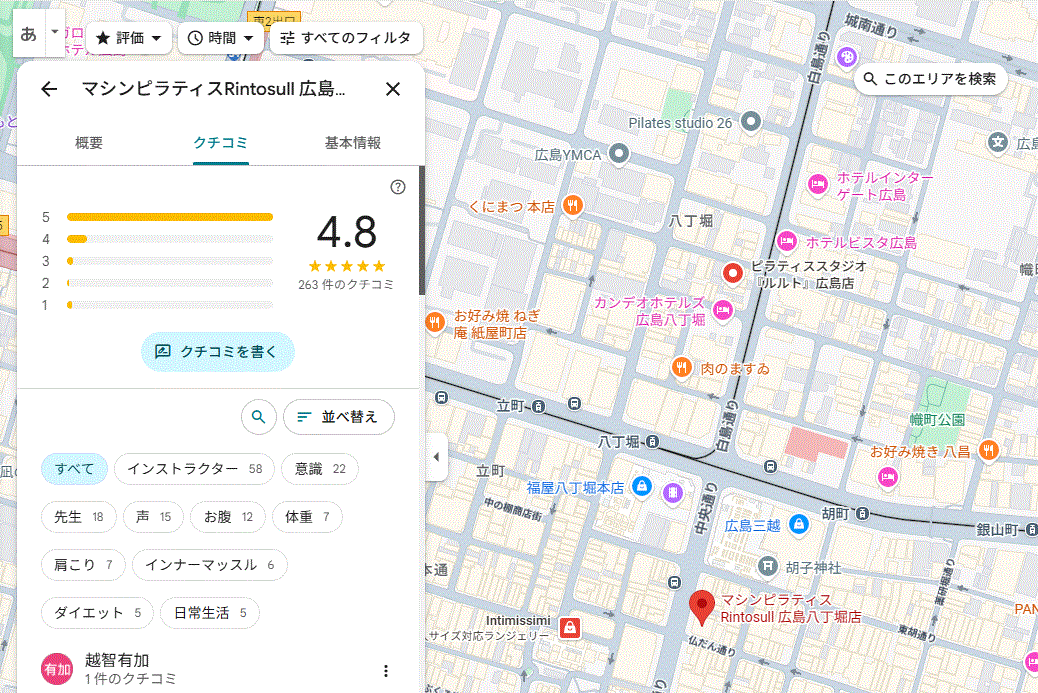This screenshot has height=693, width=1038.
Task: Click the back arrow in place panel
Action: pos(49,89)
